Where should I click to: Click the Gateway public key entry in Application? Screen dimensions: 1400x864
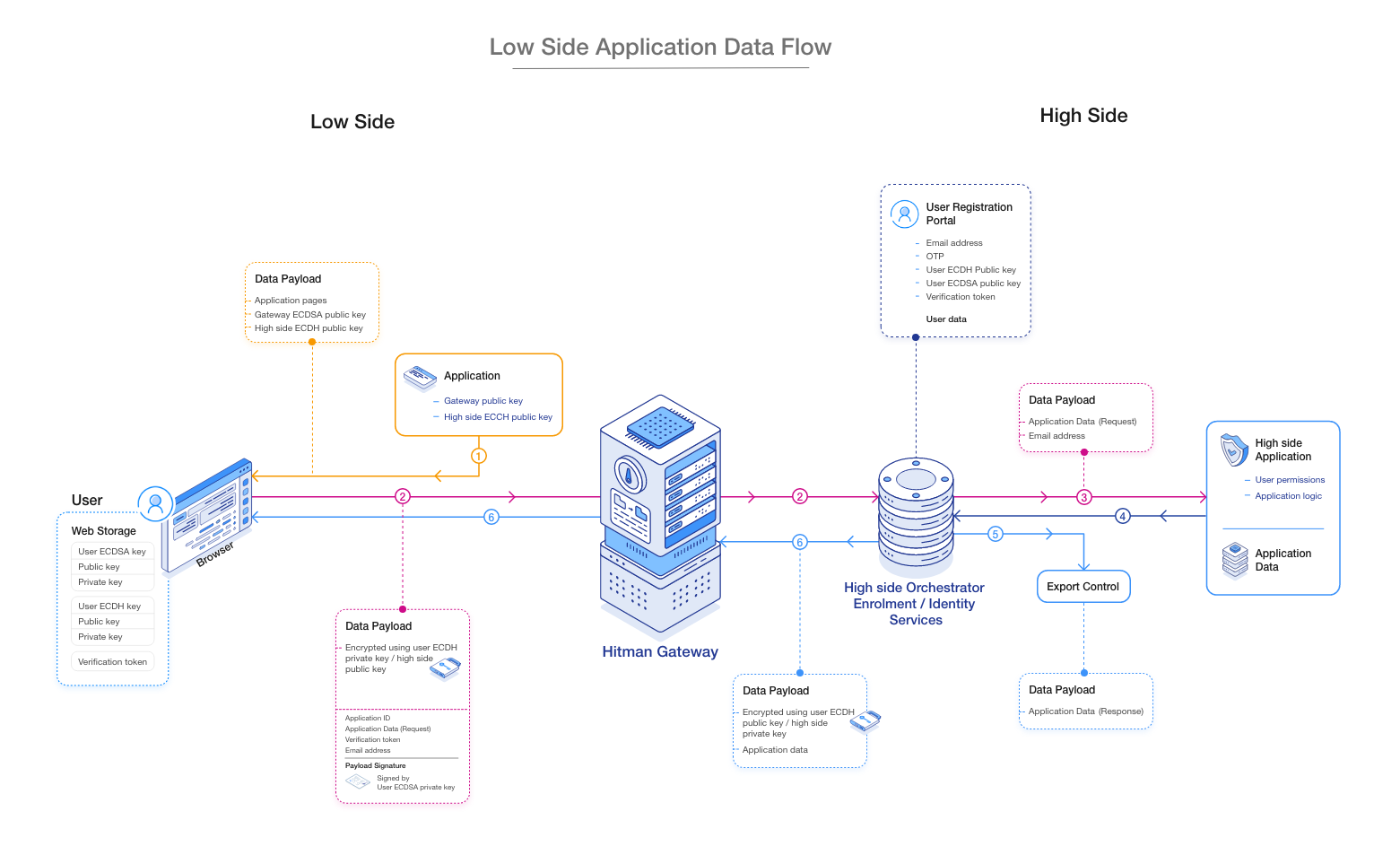point(483,401)
